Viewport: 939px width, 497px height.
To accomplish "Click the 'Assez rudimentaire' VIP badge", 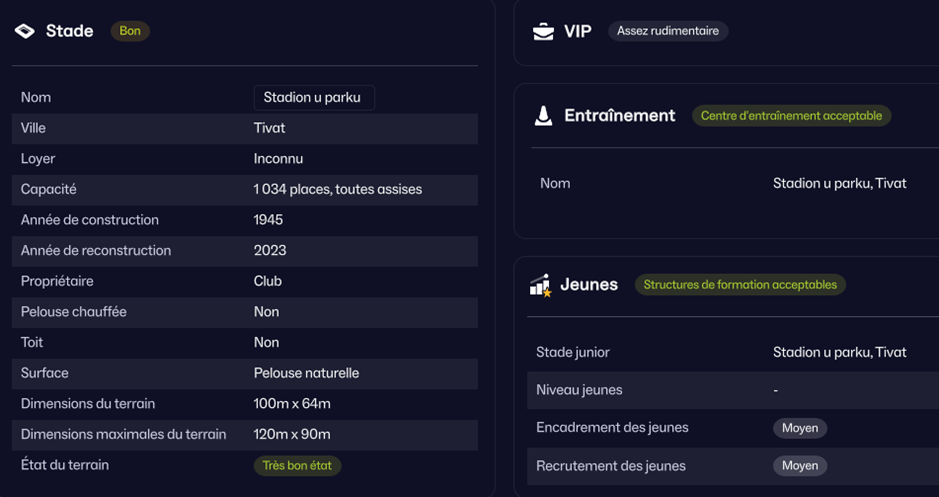I will click(x=668, y=31).
